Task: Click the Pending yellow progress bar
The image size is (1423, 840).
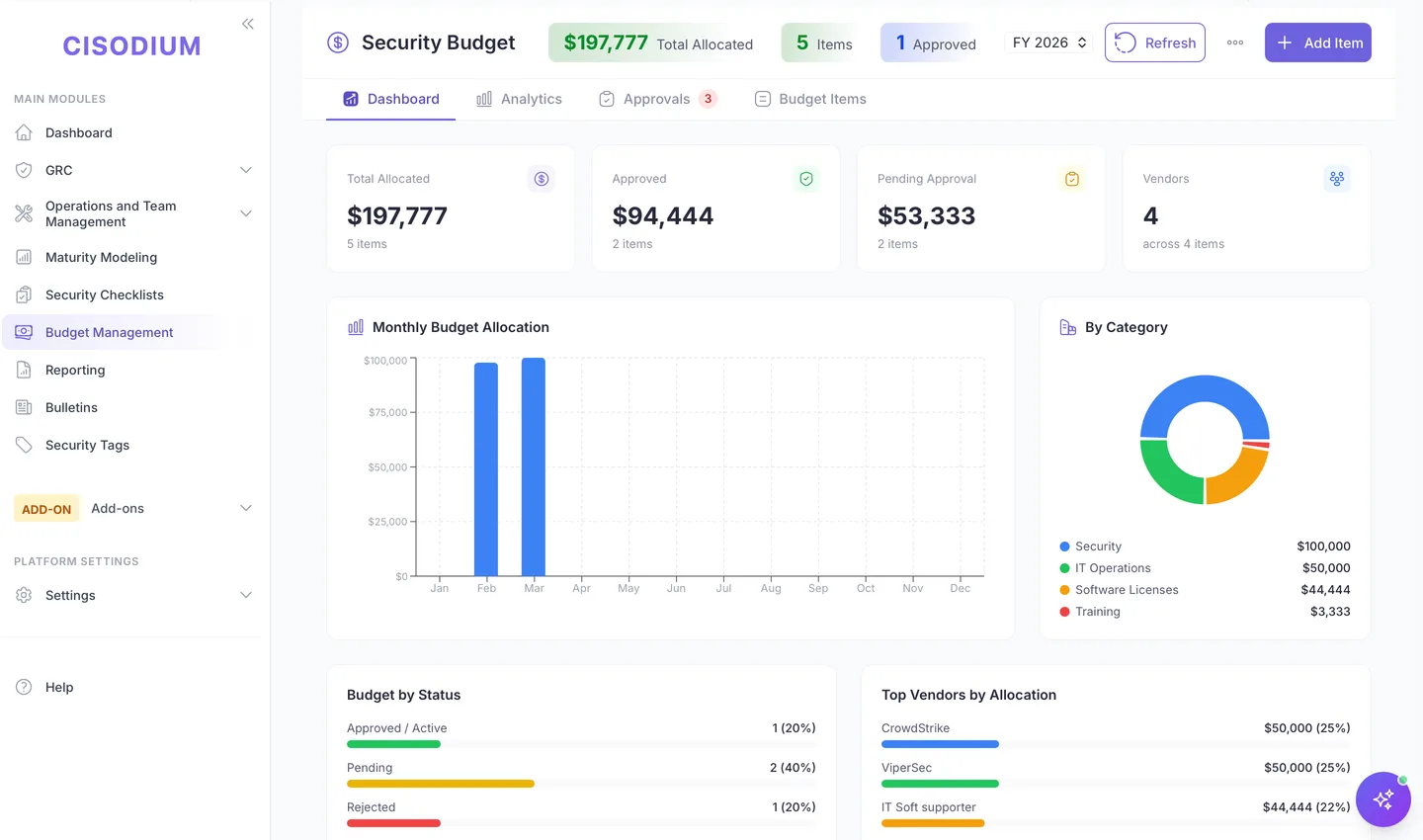Action: (441, 784)
